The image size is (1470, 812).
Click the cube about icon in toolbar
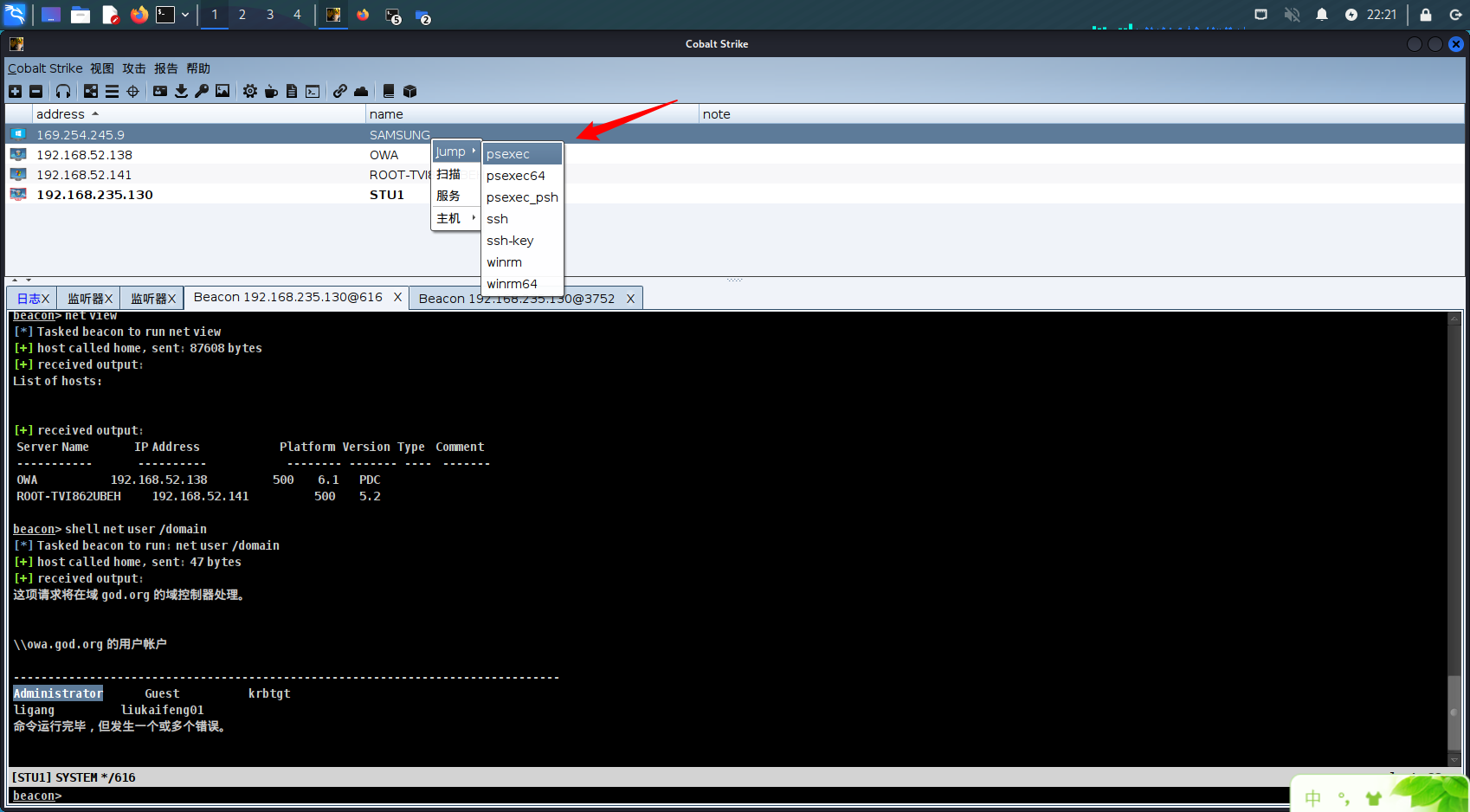click(410, 91)
